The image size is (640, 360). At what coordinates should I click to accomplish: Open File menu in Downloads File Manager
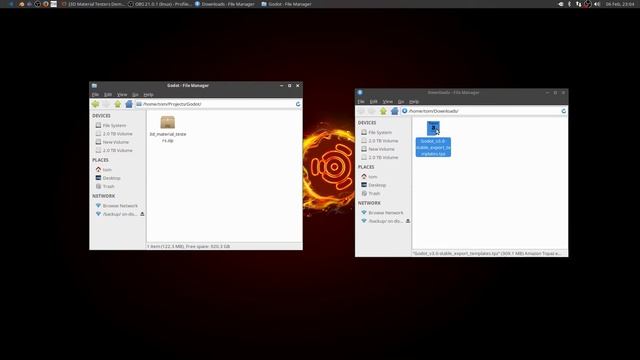point(361,102)
